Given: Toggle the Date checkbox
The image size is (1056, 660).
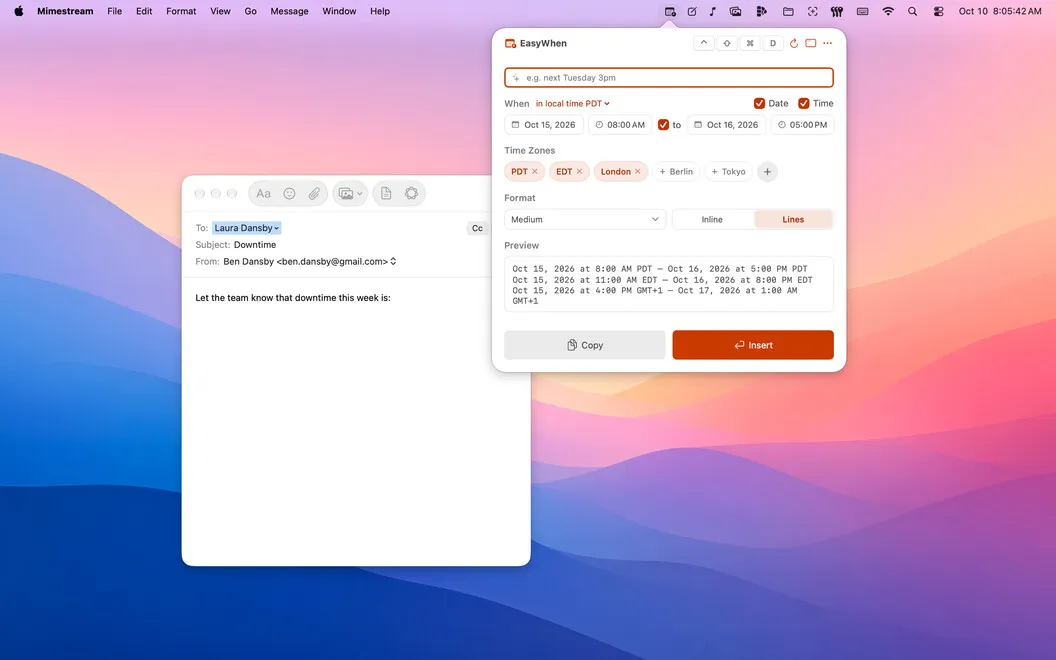Looking at the screenshot, I should pos(759,103).
